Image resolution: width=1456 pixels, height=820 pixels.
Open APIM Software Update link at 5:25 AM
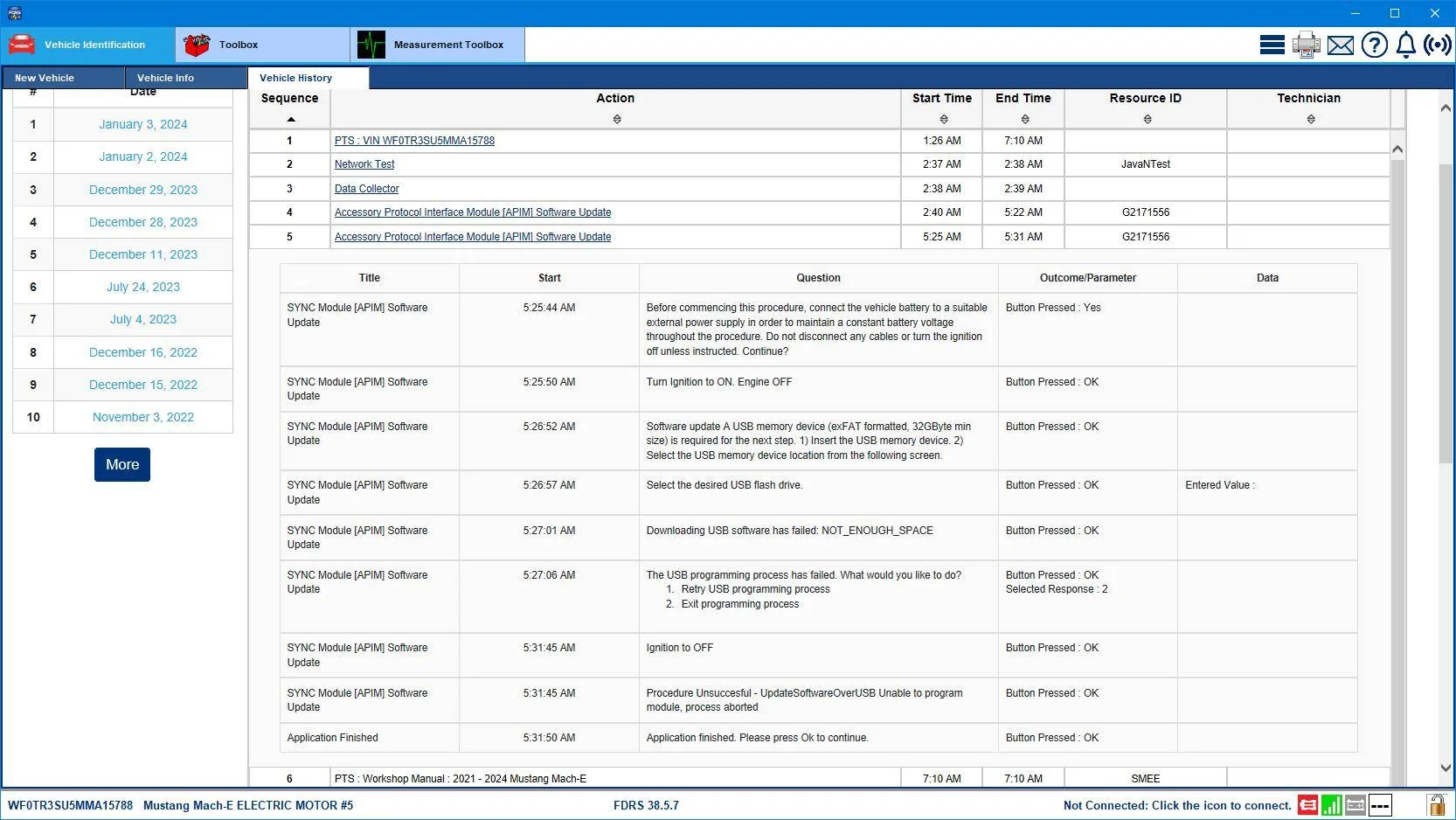point(473,237)
